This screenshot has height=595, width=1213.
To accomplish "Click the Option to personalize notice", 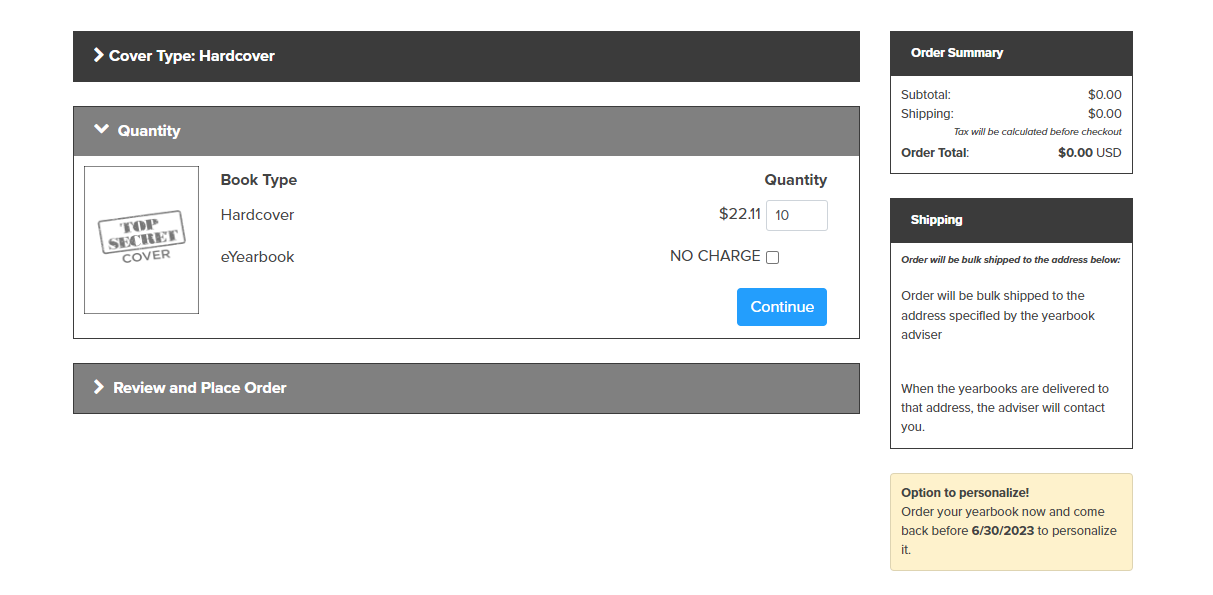I will (1011, 522).
